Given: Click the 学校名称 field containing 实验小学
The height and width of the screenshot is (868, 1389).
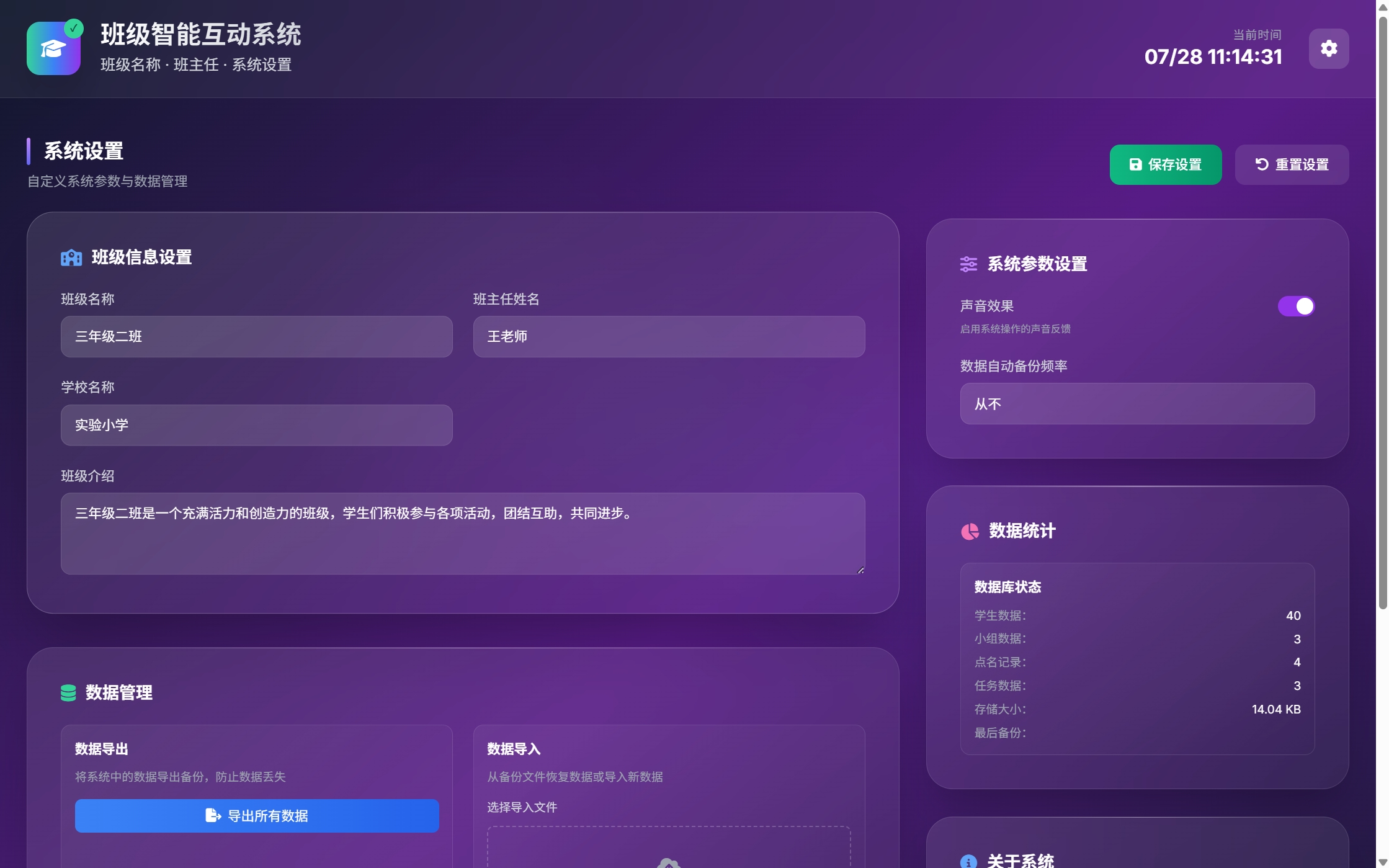Looking at the screenshot, I should (x=256, y=426).
